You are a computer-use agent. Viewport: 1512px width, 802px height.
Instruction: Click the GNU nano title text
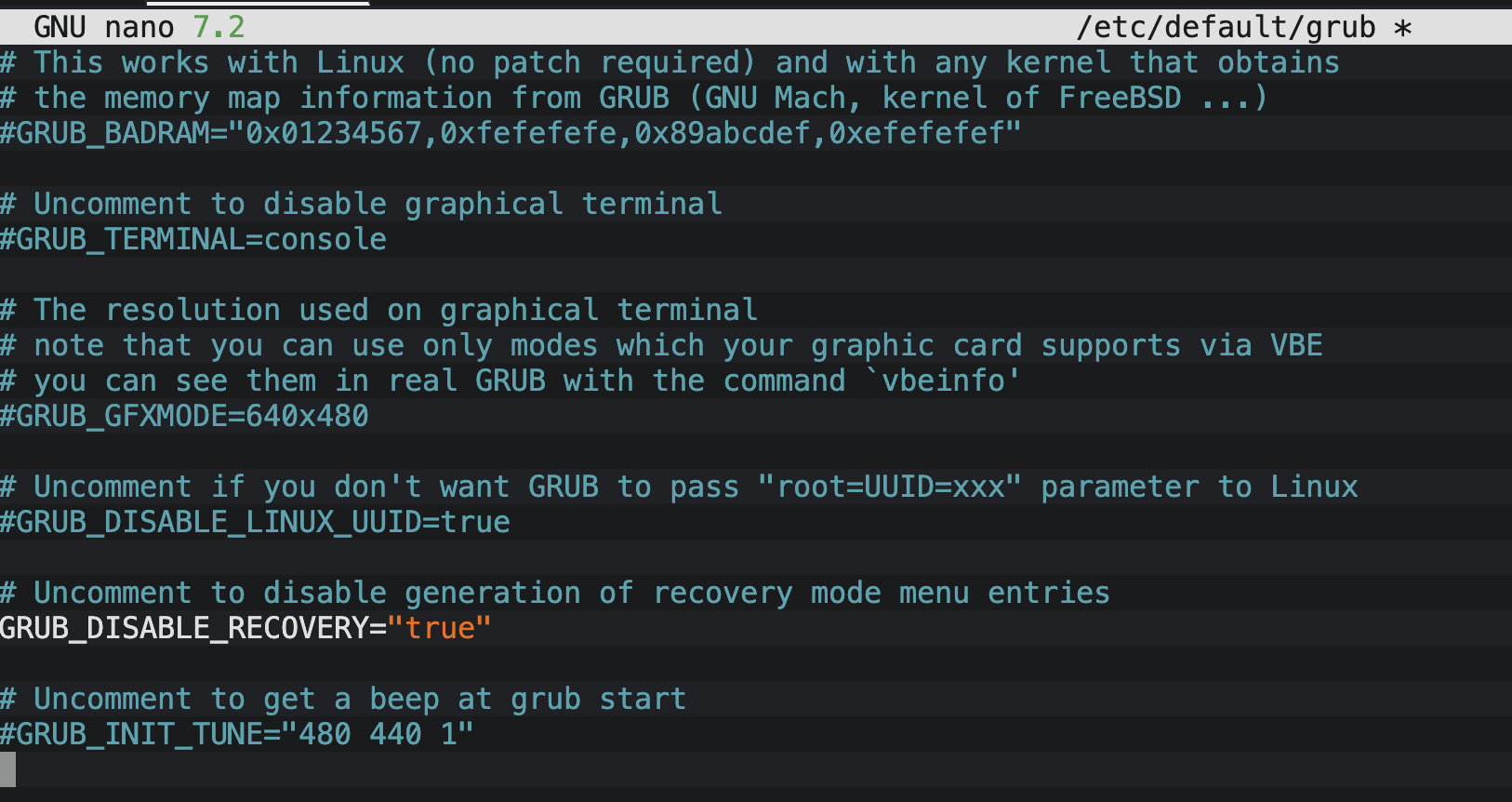point(103,28)
